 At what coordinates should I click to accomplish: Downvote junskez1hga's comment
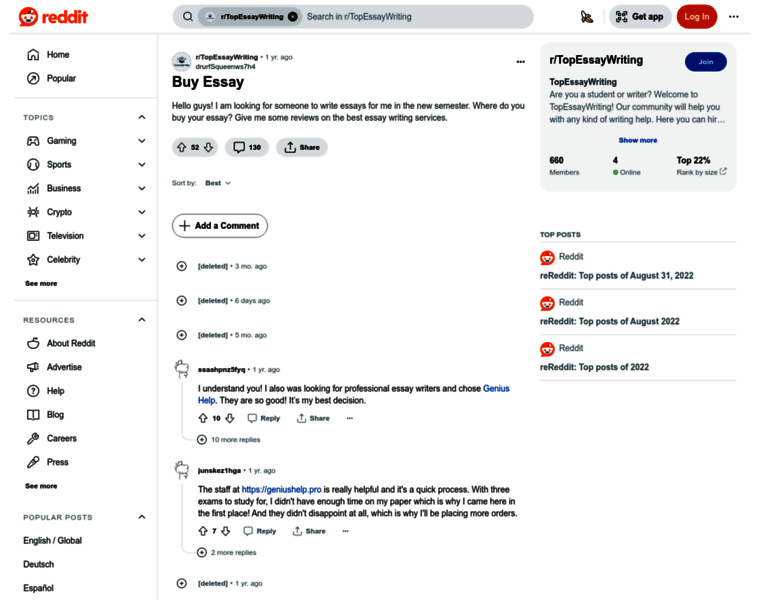[x=225, y=531]
